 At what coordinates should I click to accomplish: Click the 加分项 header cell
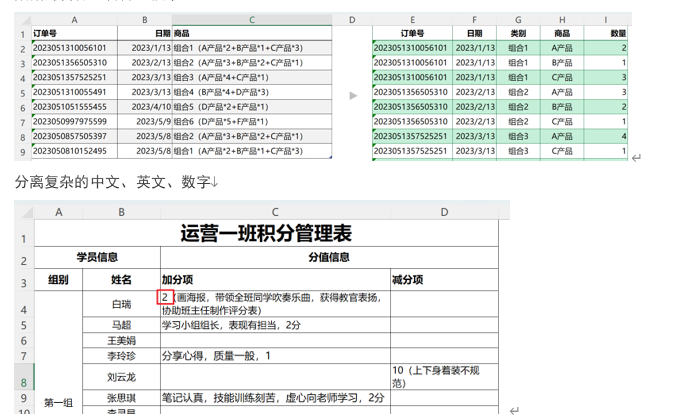275,279
